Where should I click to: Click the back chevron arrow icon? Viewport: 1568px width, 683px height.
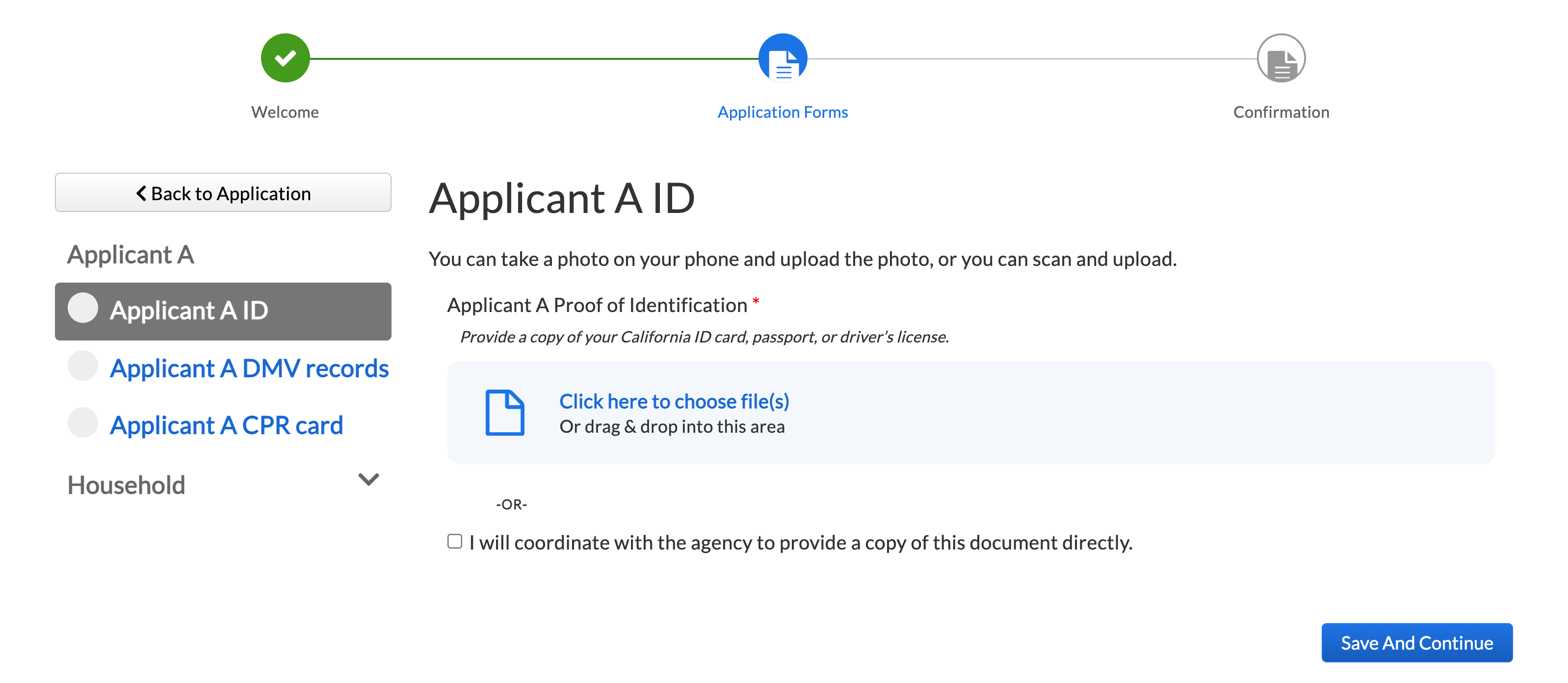tap(141, 193)
